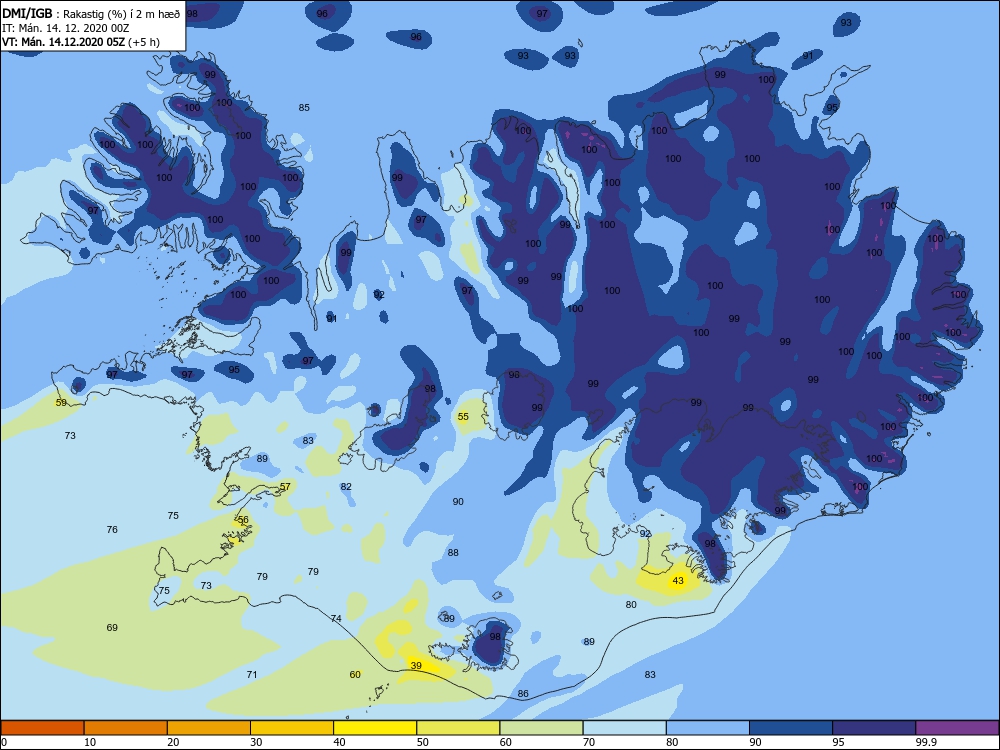Click the "DMI/IGB" title text
The width and height of the screenshot is (1000, 750).
pyautogui.click(x=28, y=13)
